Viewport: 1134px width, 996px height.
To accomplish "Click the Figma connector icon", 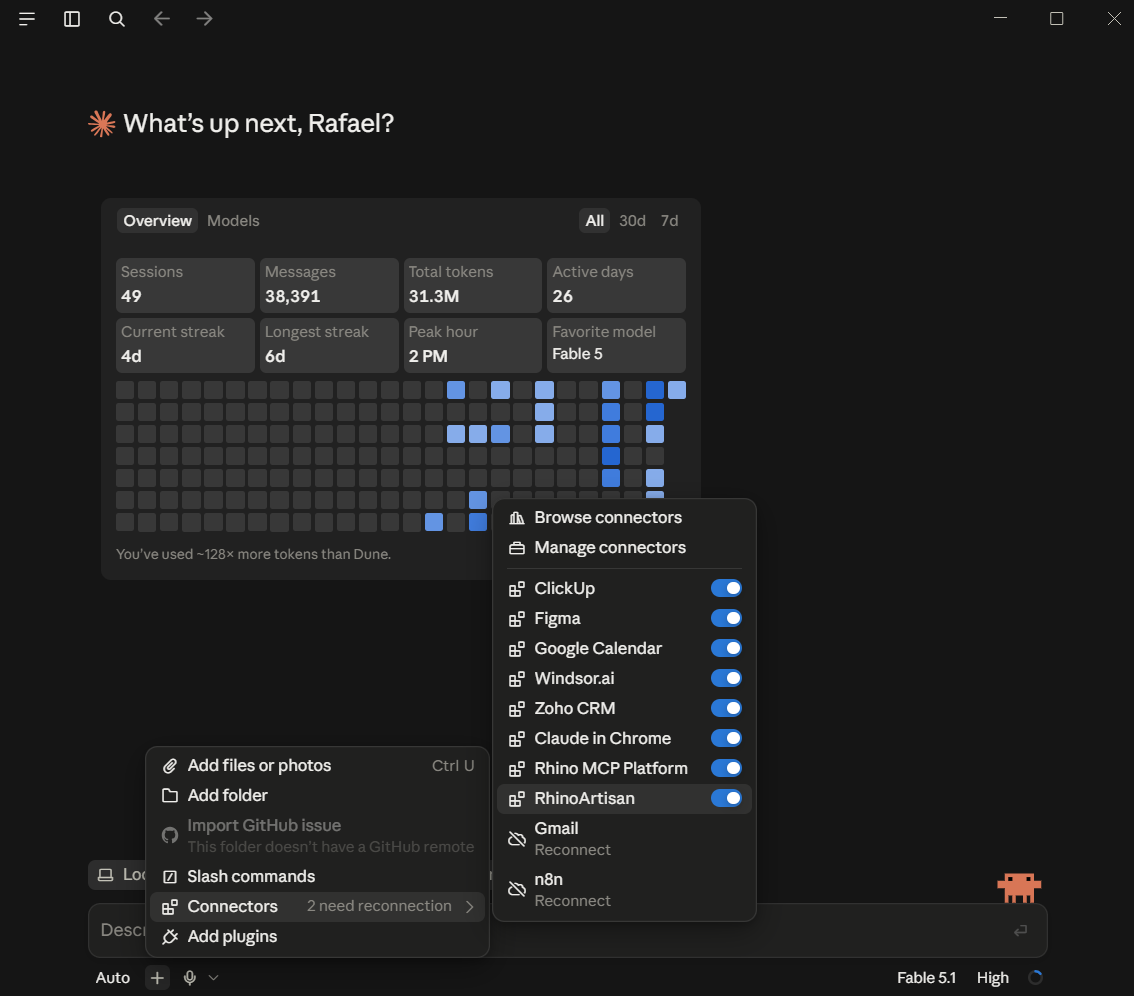I will point(516,619).
